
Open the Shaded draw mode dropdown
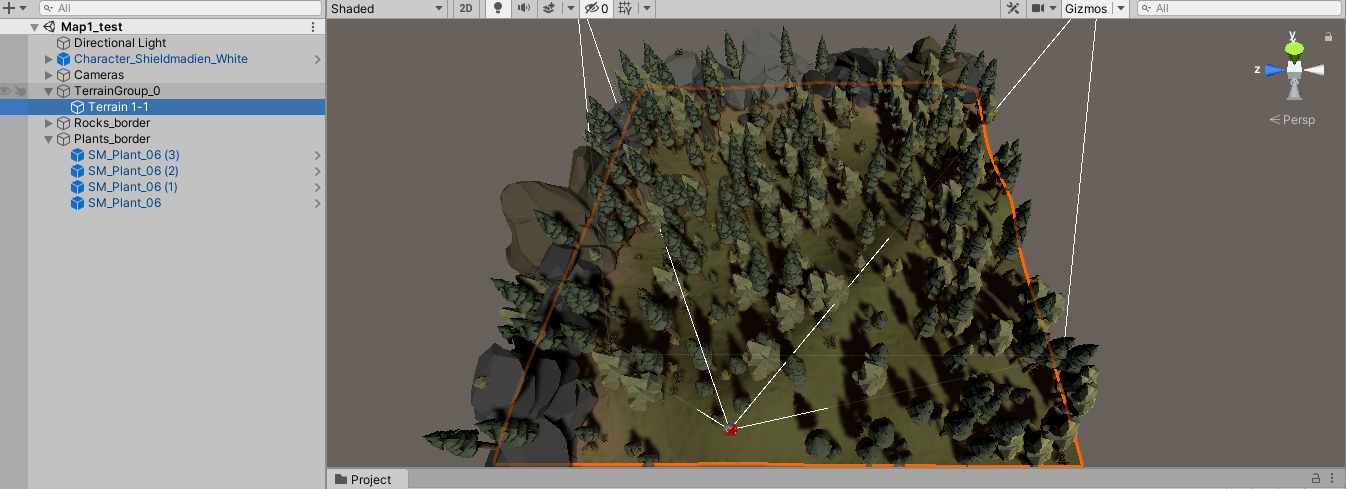[x=388, y=8]
